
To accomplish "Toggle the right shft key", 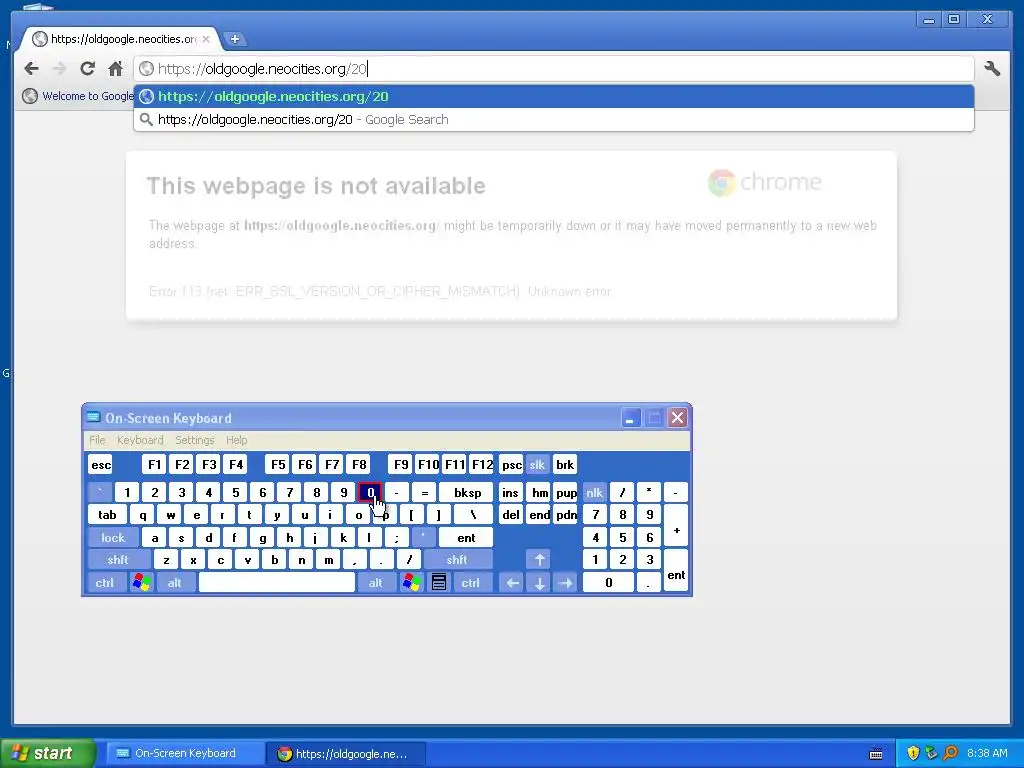I will (456, 560).
